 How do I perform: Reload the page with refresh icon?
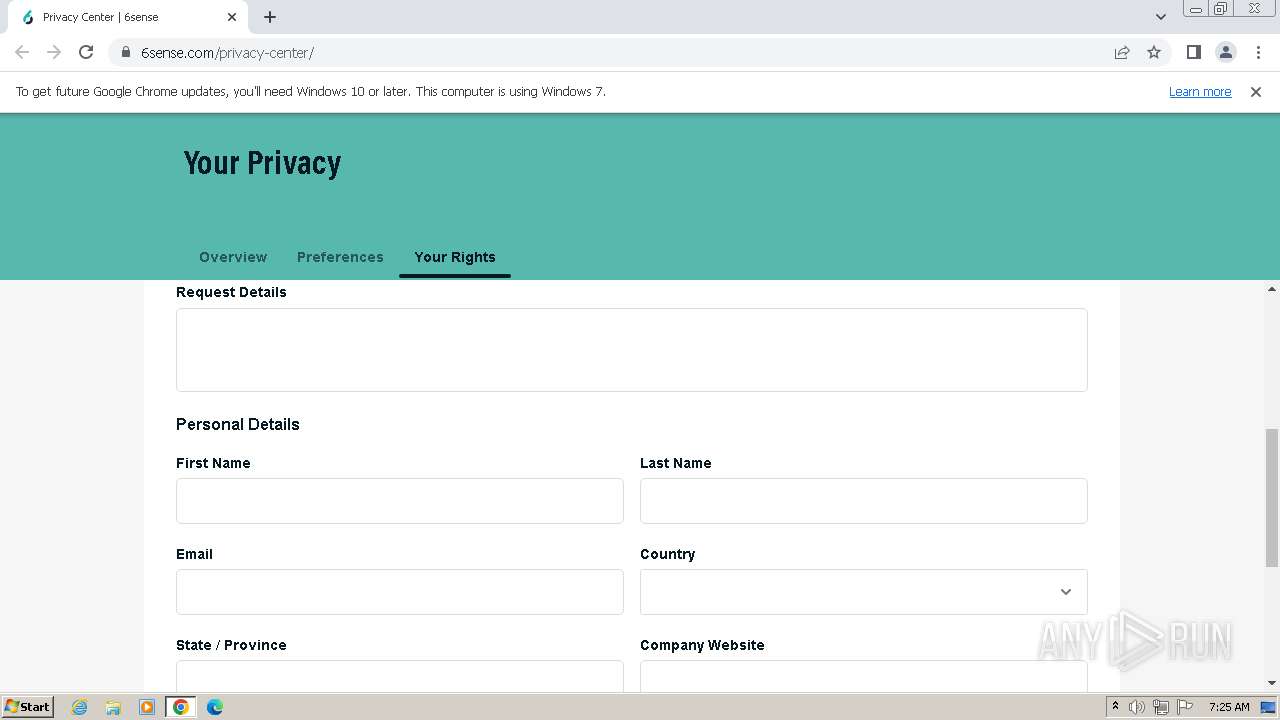point(86,52)
